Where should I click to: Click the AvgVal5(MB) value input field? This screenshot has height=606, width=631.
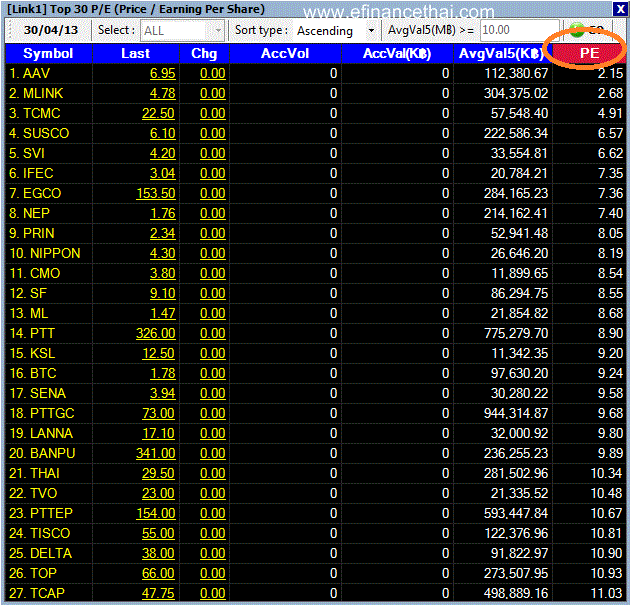pos(519,30)
